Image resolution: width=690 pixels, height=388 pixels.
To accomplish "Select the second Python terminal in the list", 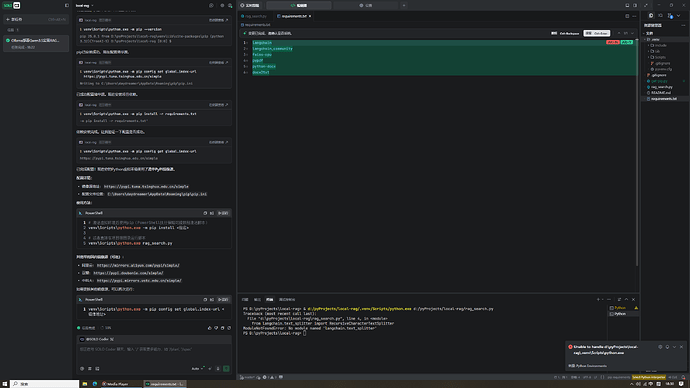I will (624, 314).
